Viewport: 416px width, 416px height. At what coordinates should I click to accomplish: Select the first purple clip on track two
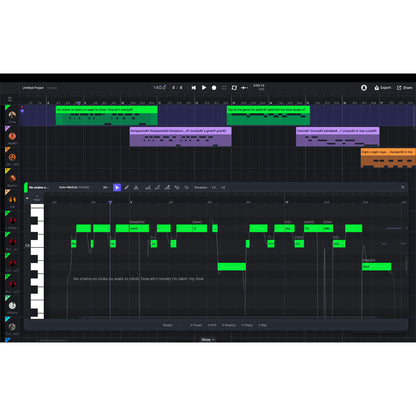coord(180,137)
